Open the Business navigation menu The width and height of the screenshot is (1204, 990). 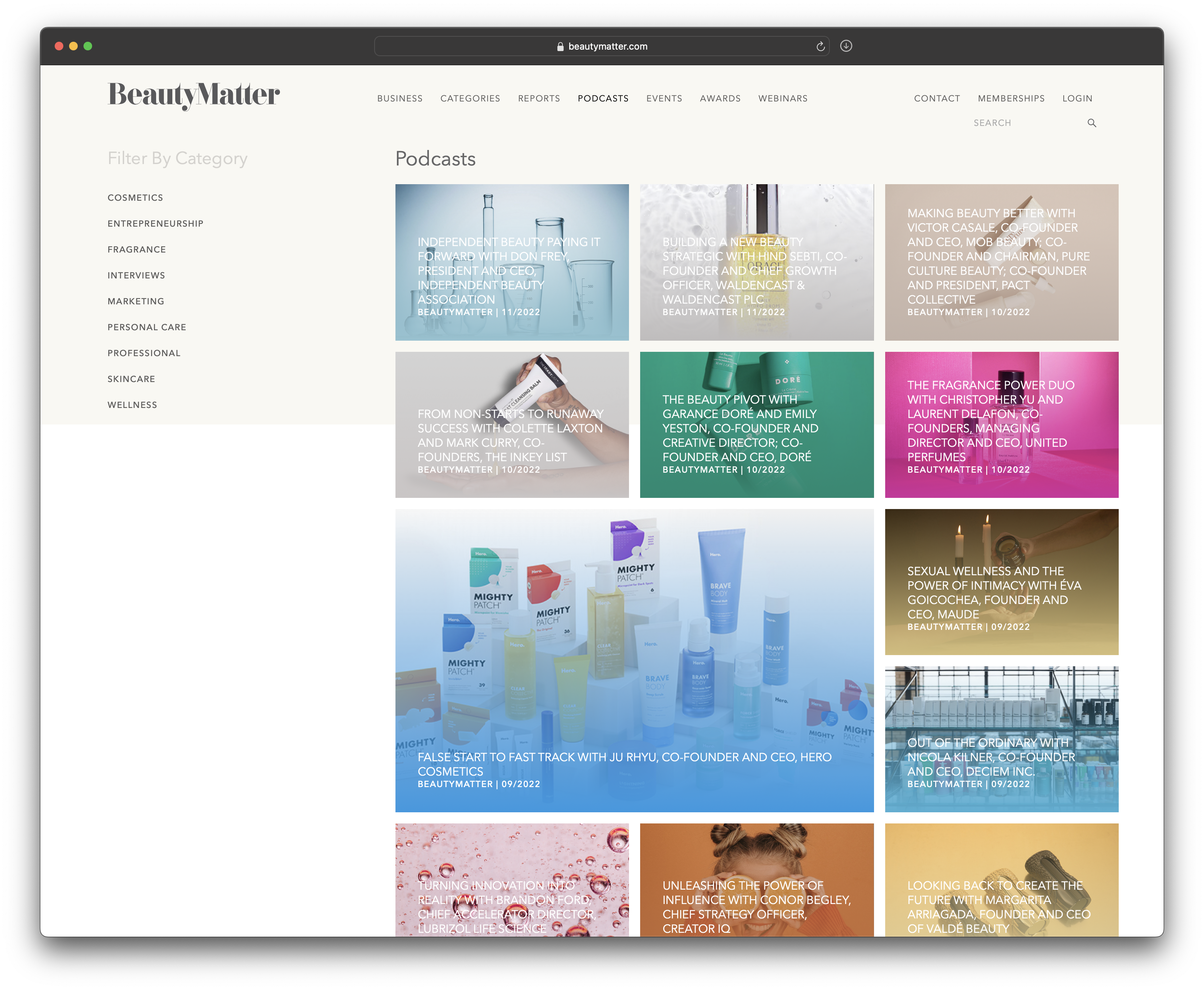point(400,99)
